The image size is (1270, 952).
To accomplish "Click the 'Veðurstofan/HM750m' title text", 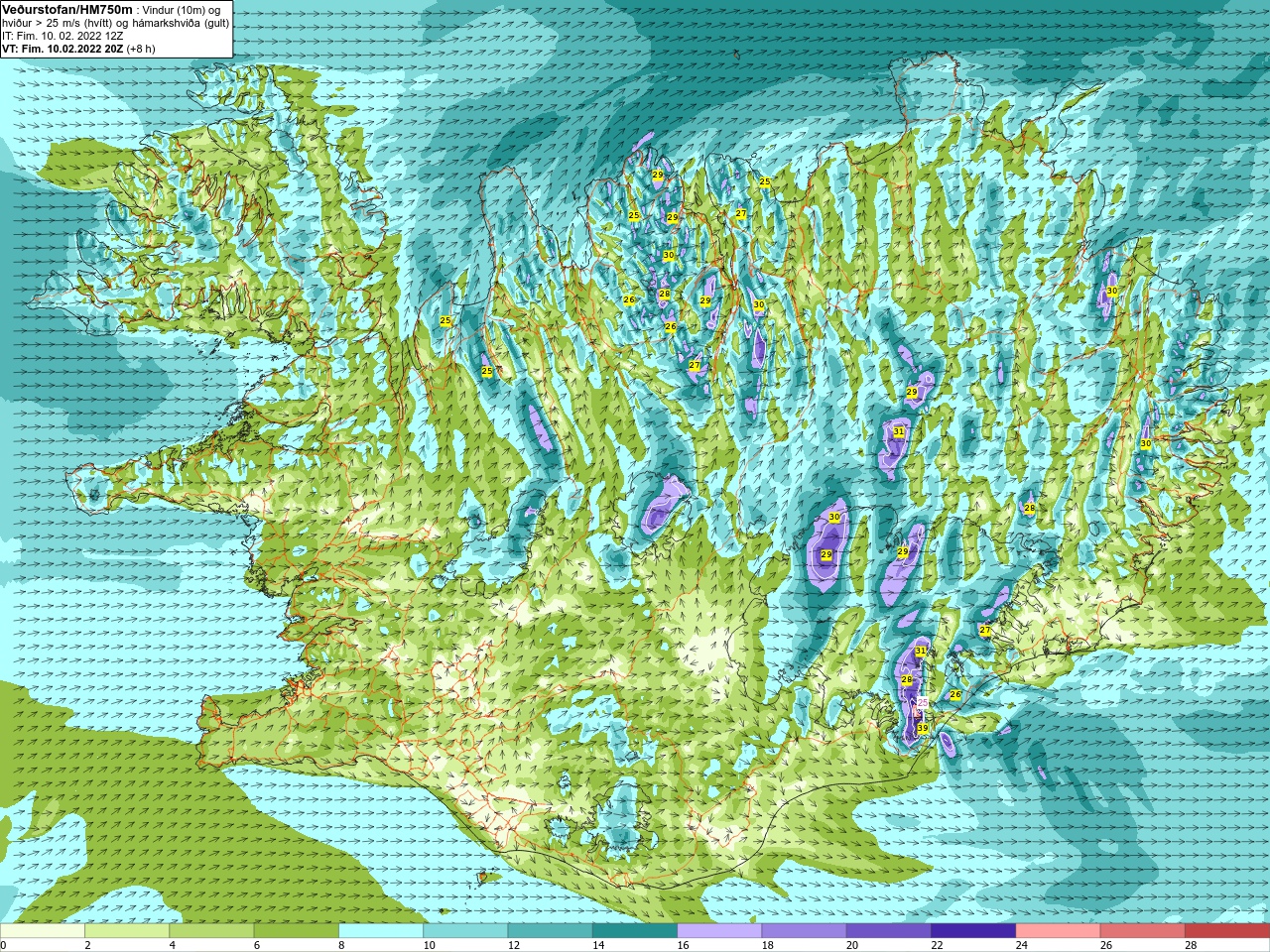I will click(x=67, y=9).
